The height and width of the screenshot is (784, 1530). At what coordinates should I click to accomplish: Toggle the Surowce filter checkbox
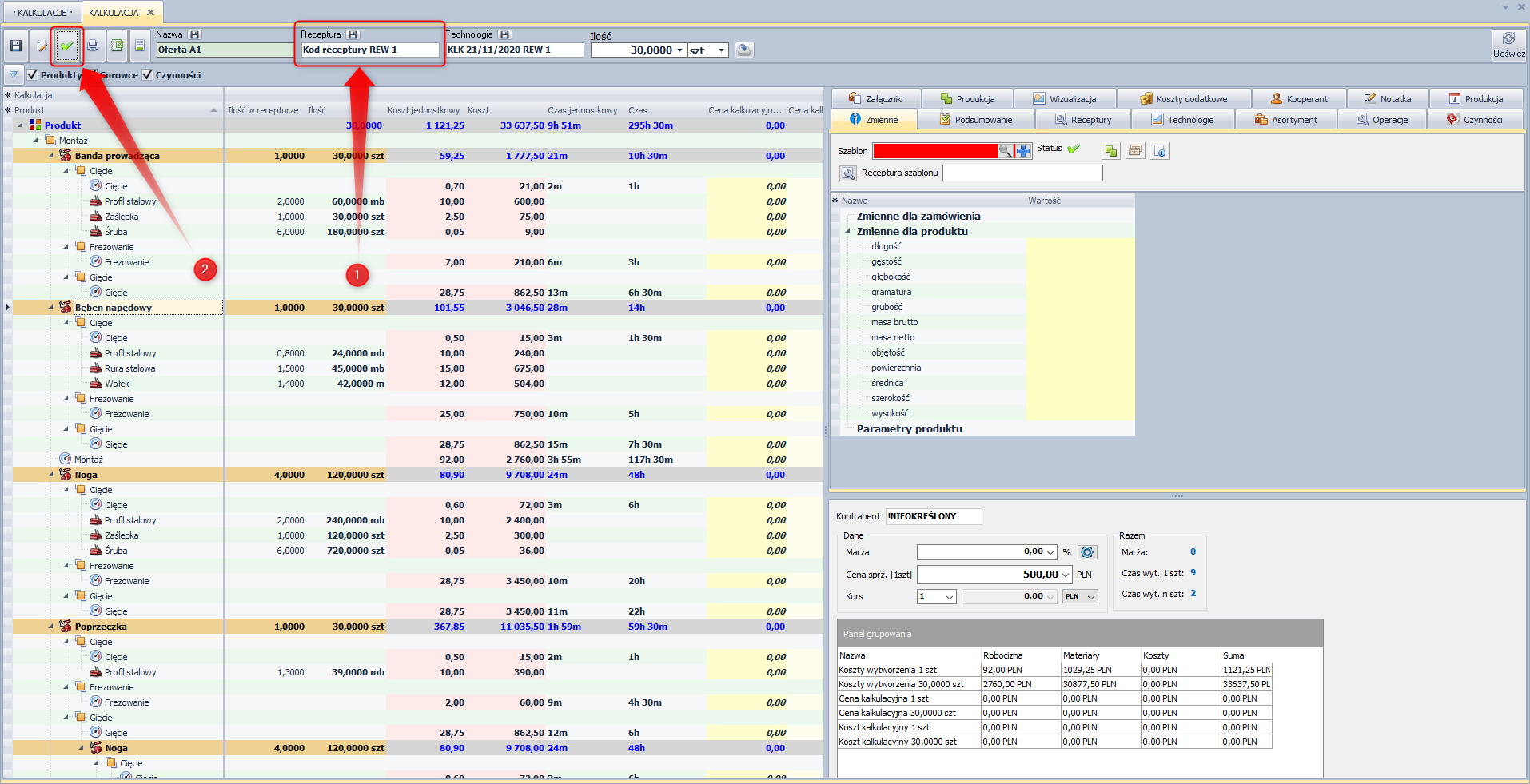pos(93,75)
